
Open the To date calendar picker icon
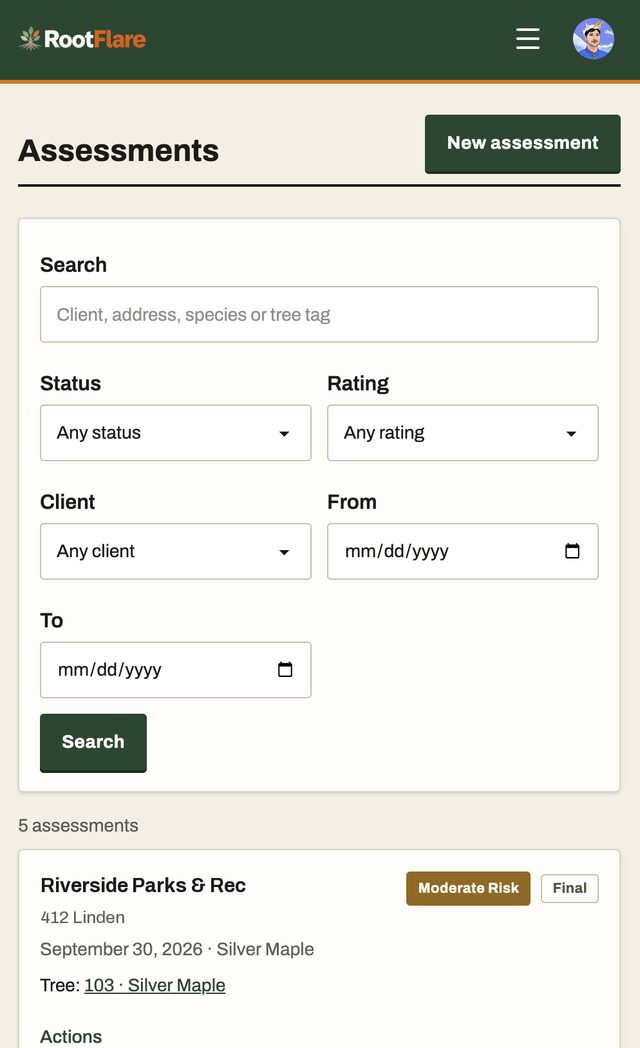(285, 669)
